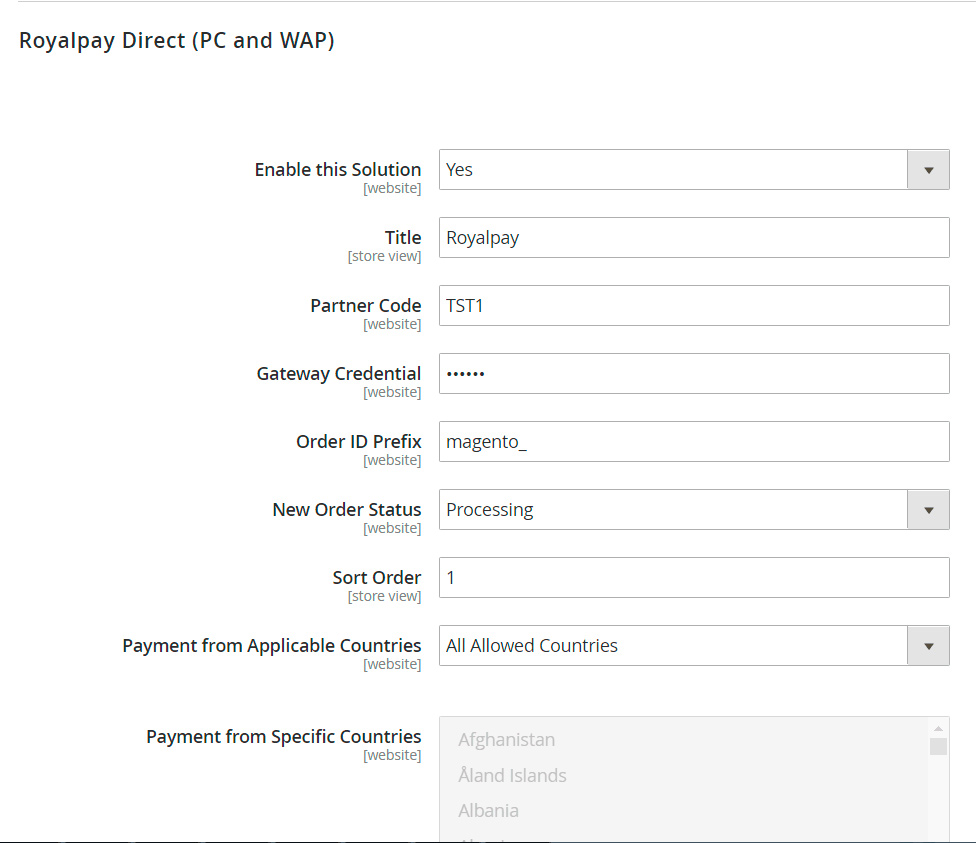This screenshot has height=843, width=976.
Task: Focus the Title input containing Royalpay
Action: click(694, 237)
